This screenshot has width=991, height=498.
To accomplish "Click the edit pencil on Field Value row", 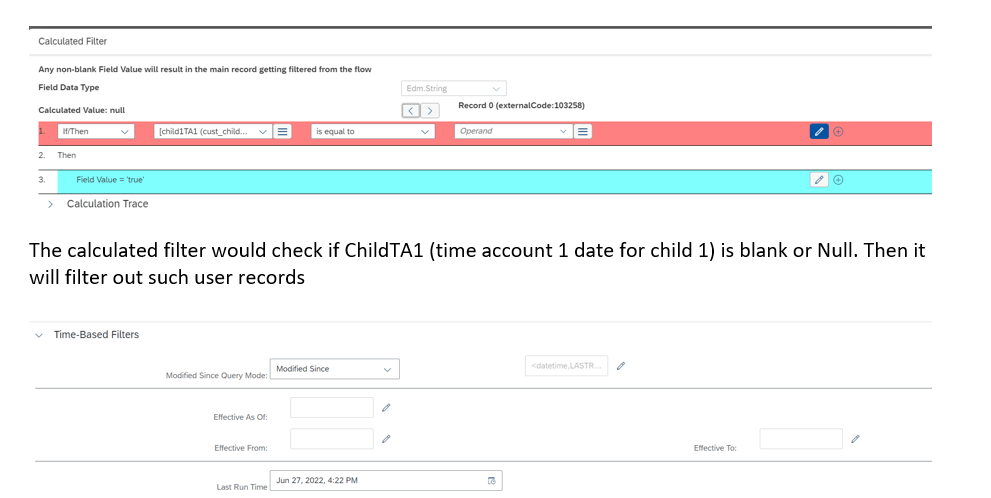I will click(x=819, y=179).
